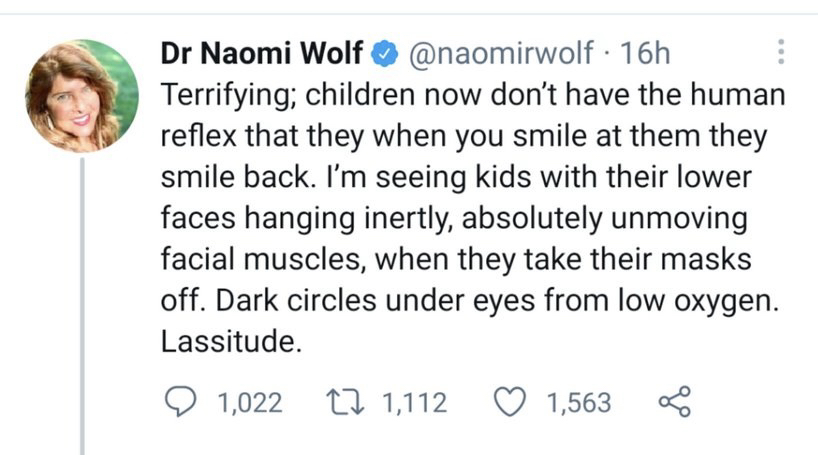Open Naomi Wolf's profile picture
This screenshot has height=455, width=818.
point(80,95)
